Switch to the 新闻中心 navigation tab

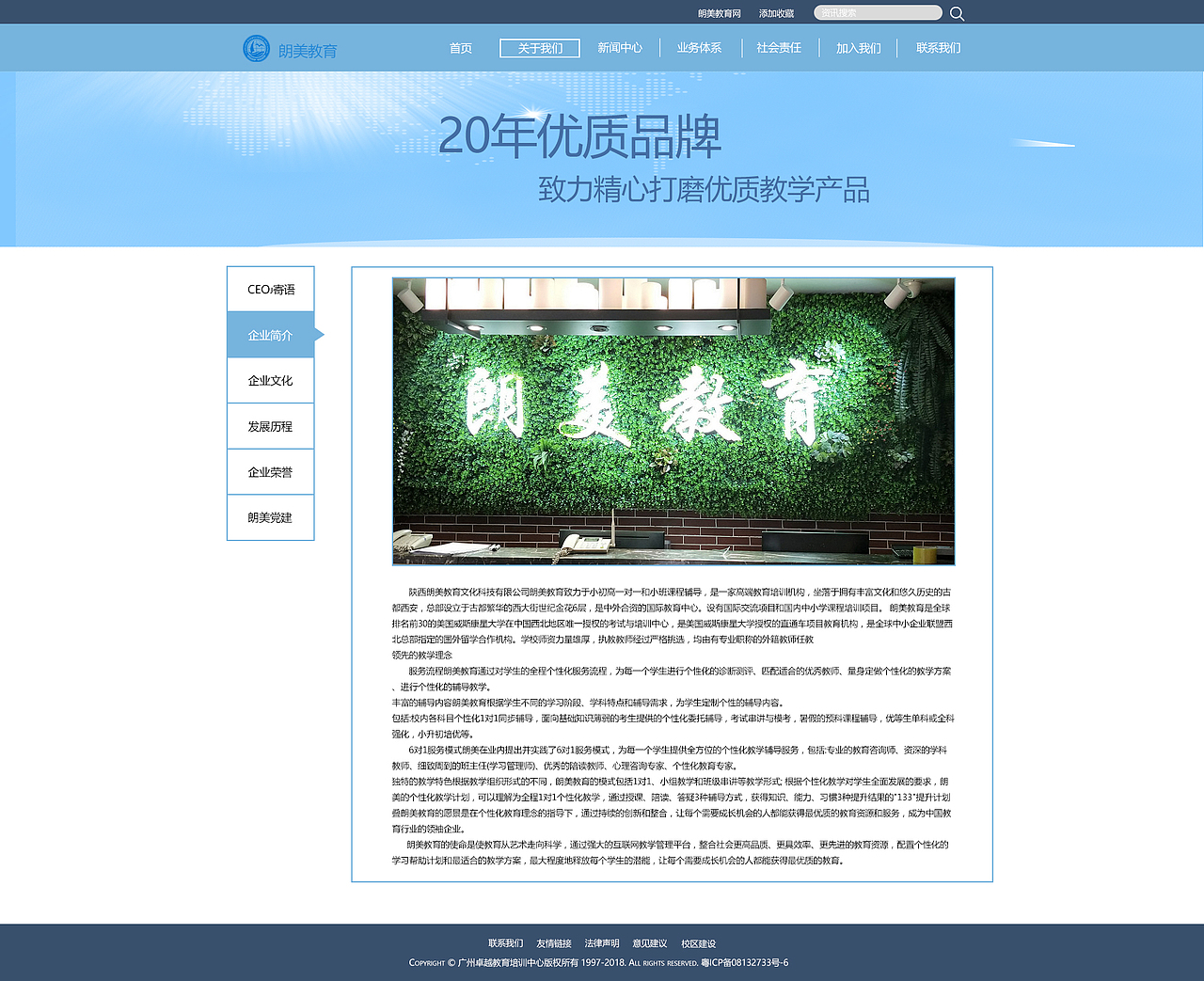(x=618, y=47)
